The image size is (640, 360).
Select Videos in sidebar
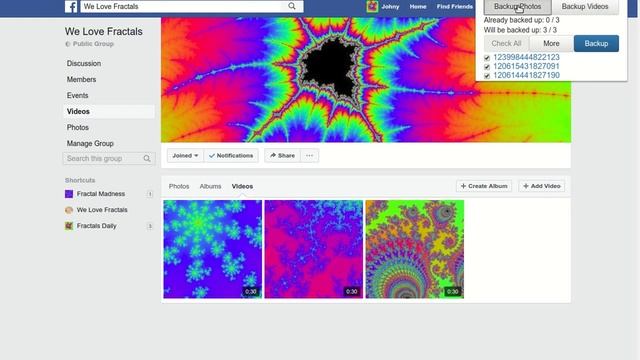tap(109, 111)
